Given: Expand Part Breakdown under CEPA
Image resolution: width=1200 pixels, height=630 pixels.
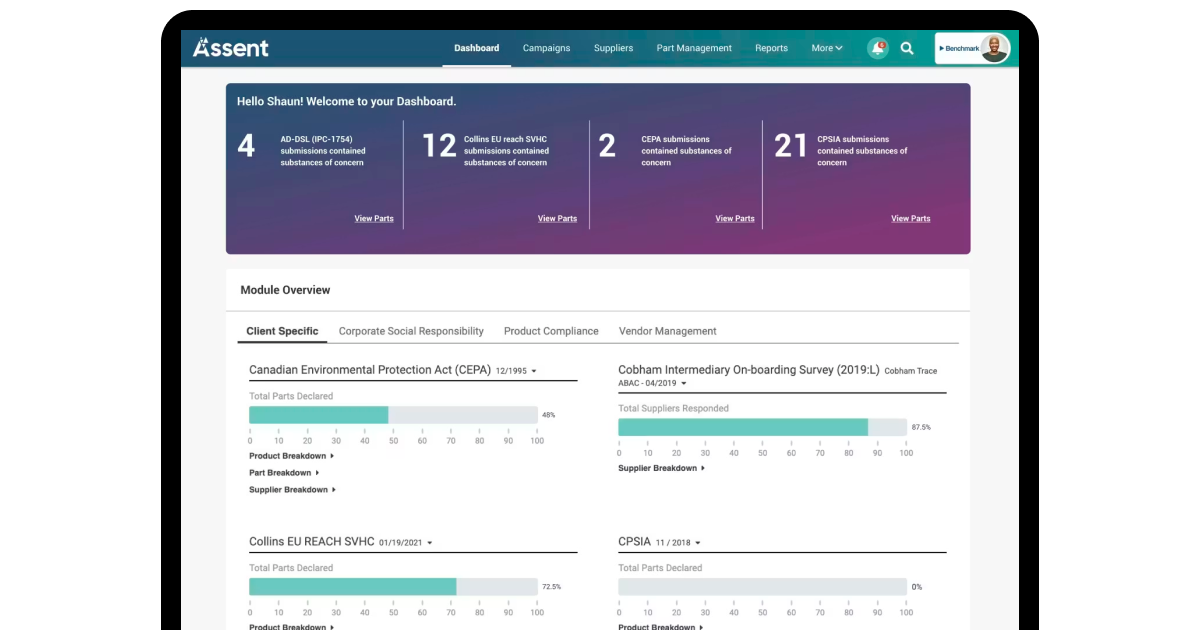Looking at the screenshot, I should point(284,473).
